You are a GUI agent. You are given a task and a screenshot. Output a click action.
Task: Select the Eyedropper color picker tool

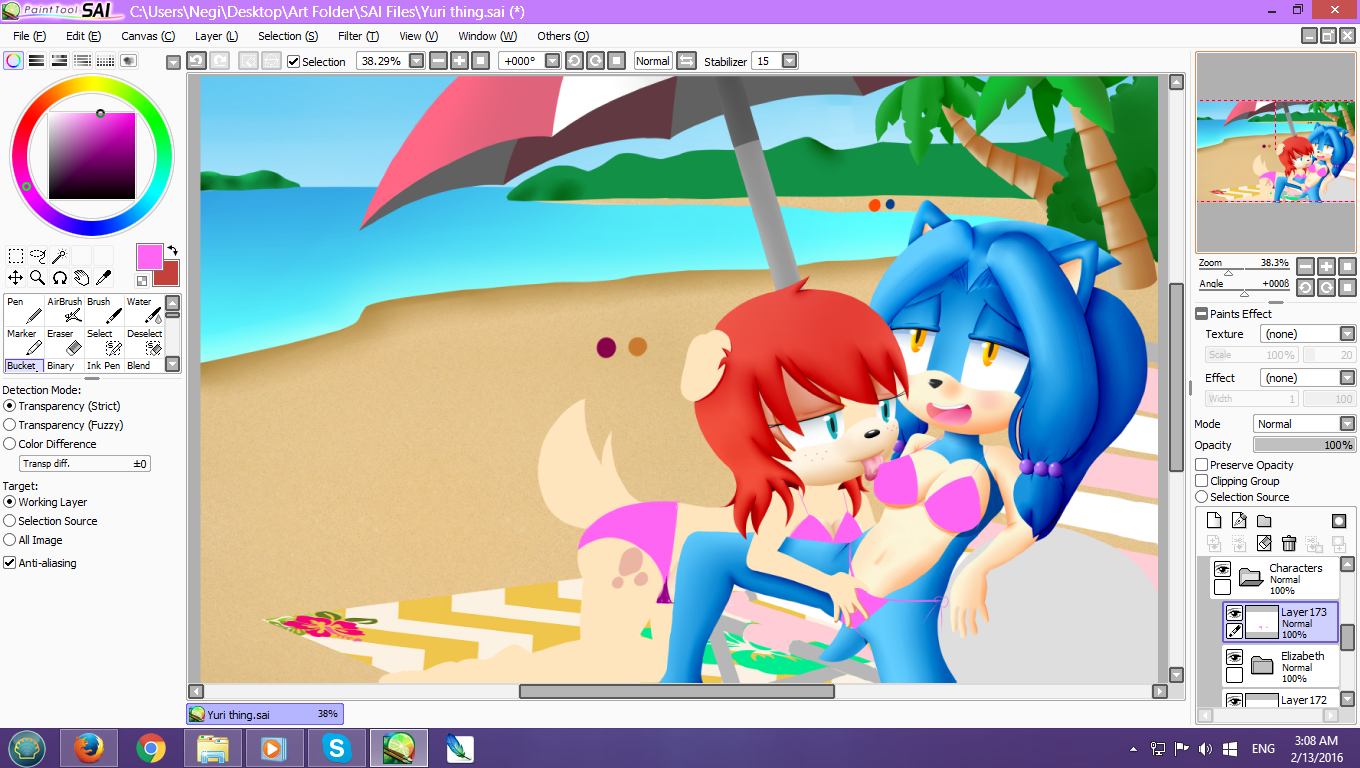103,277
